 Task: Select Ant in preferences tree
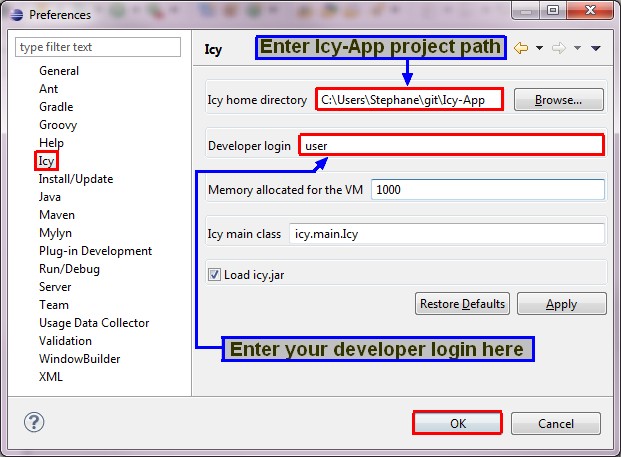[49, 89]
